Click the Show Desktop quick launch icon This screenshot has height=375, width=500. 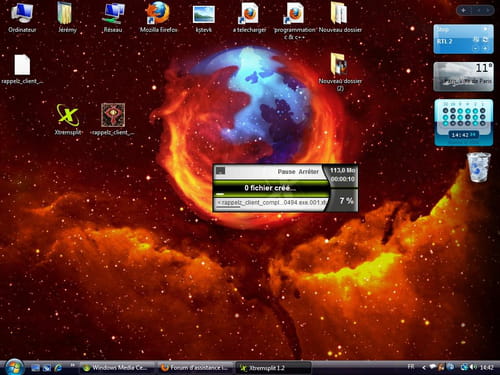click(35, 368)
